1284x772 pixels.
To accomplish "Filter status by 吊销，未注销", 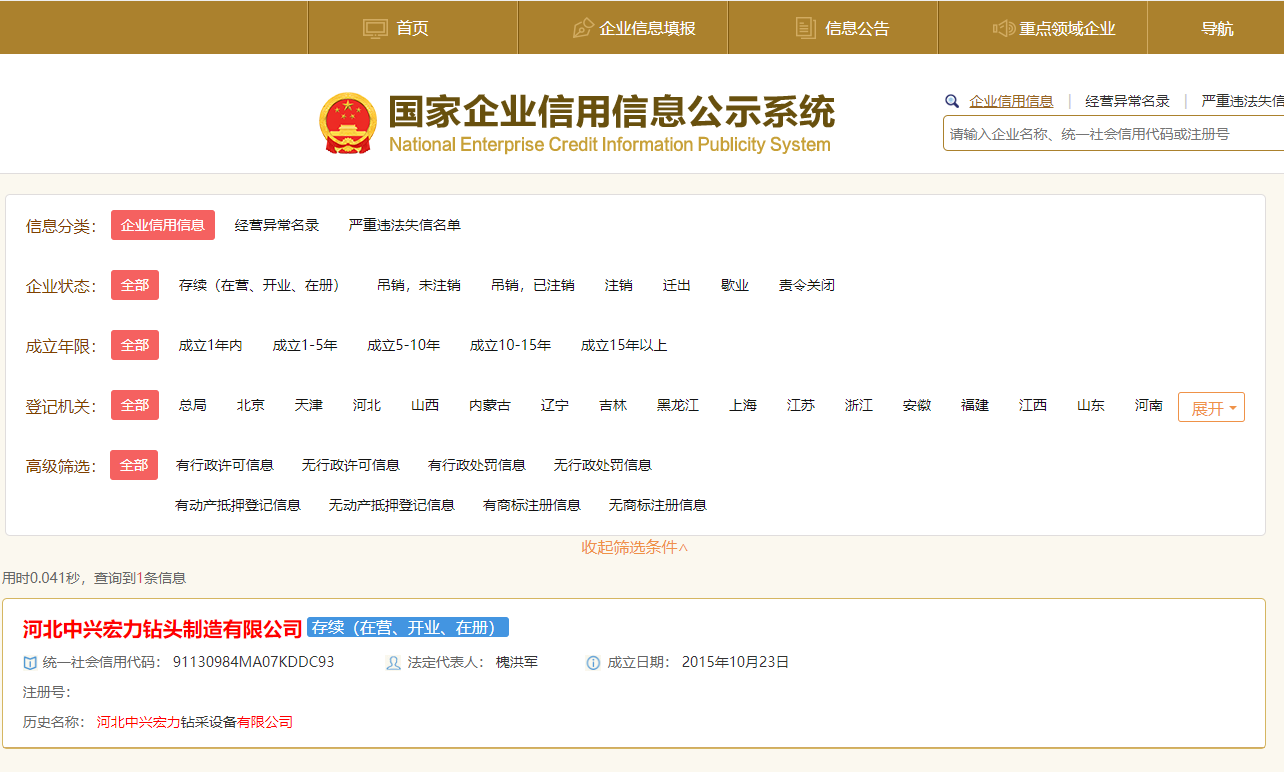I will pyautogui.click(x=419, y=285).
